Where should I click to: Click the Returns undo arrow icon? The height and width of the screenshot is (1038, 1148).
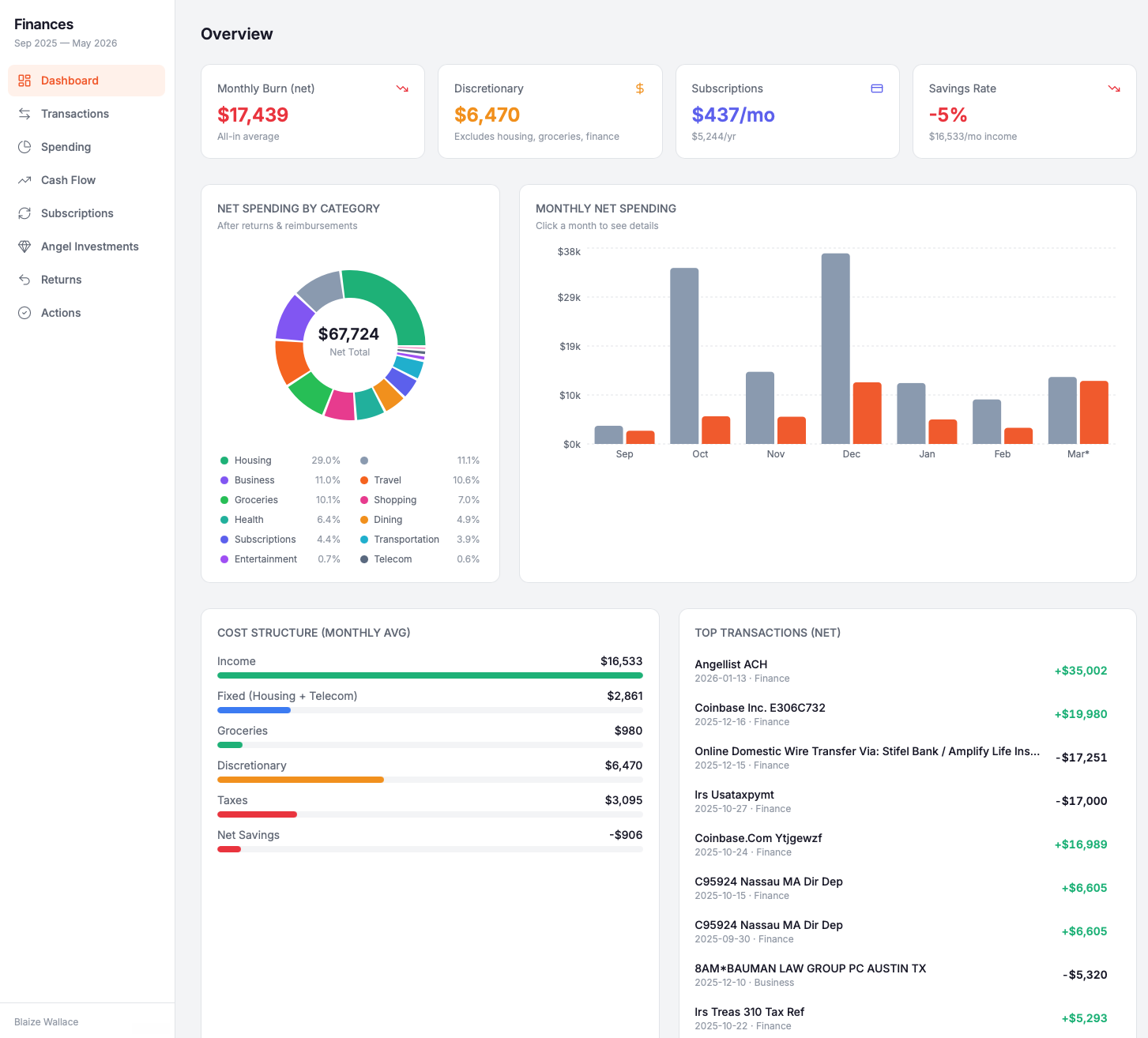pos(24,280)
